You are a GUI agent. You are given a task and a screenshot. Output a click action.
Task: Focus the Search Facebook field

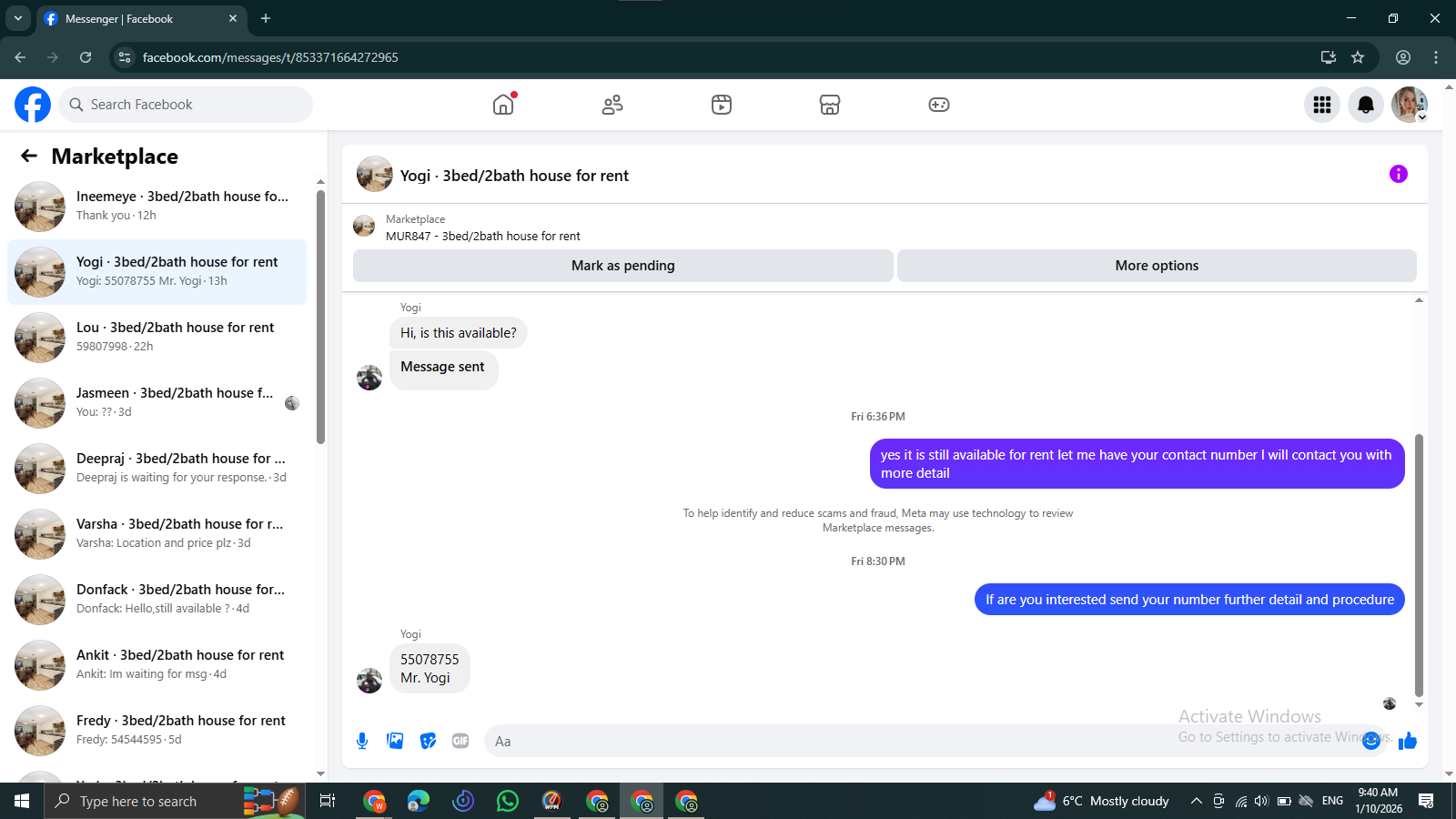186,105
